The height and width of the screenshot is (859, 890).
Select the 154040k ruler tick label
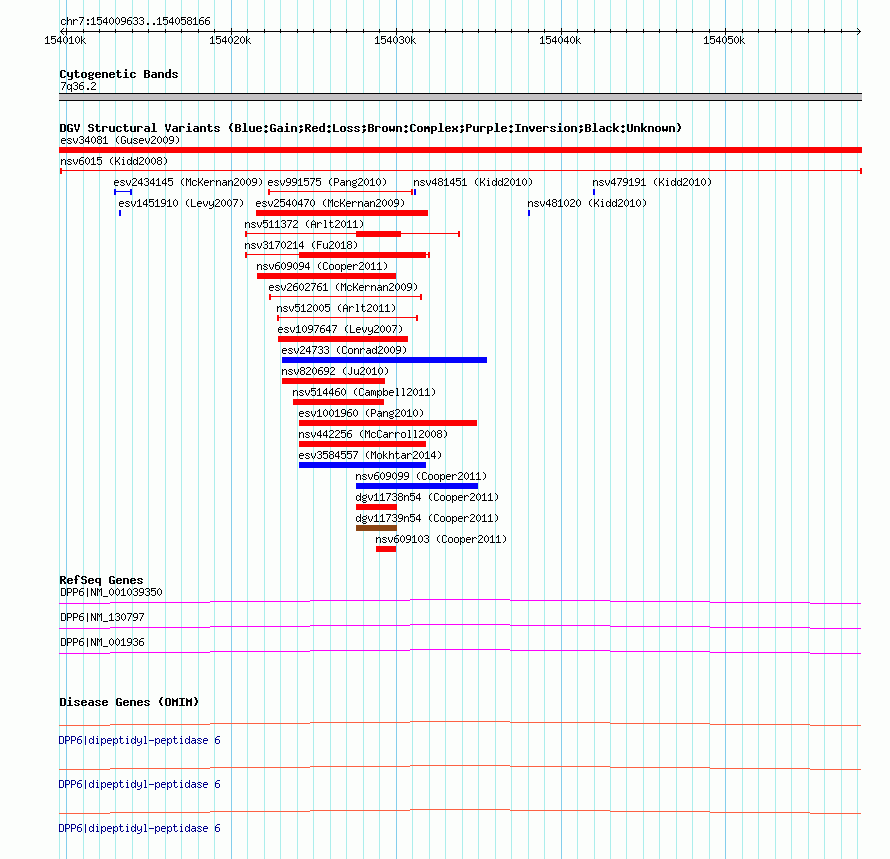[x=560, y=40]
